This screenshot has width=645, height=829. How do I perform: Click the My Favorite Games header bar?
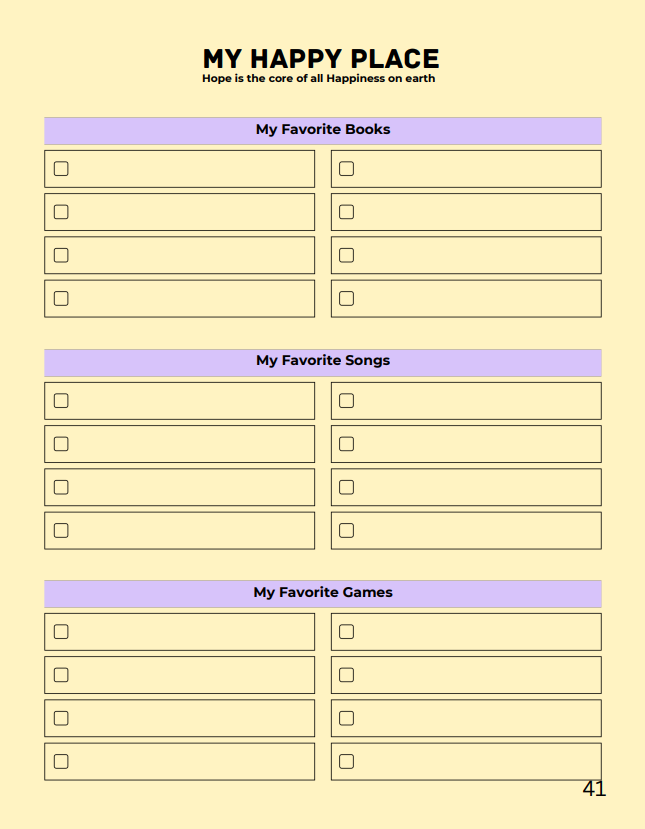tap(322, 593)
